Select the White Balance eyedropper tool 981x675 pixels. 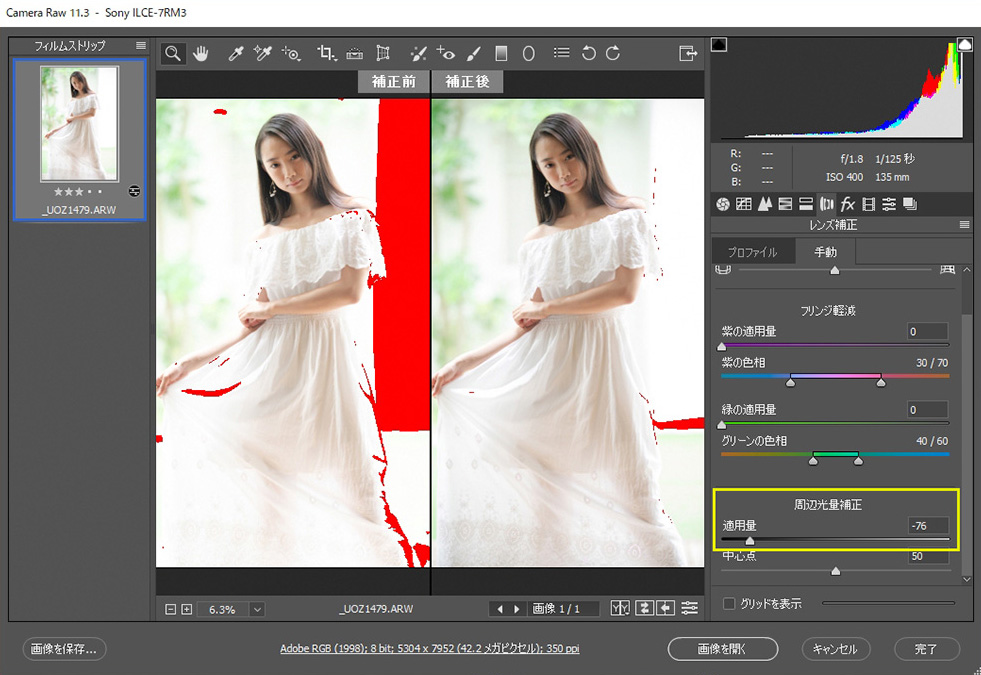pos(236,53)
